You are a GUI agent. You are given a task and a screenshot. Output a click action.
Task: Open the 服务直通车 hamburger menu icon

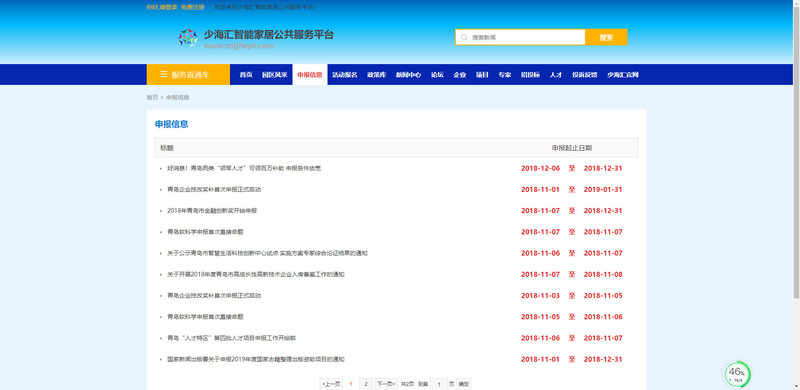point(164,75)
